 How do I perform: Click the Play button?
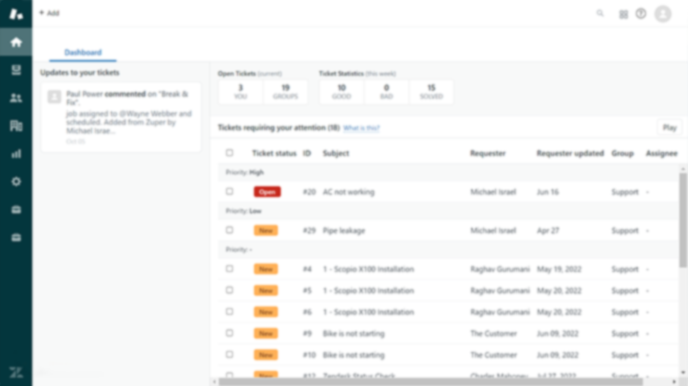point(669,128)
